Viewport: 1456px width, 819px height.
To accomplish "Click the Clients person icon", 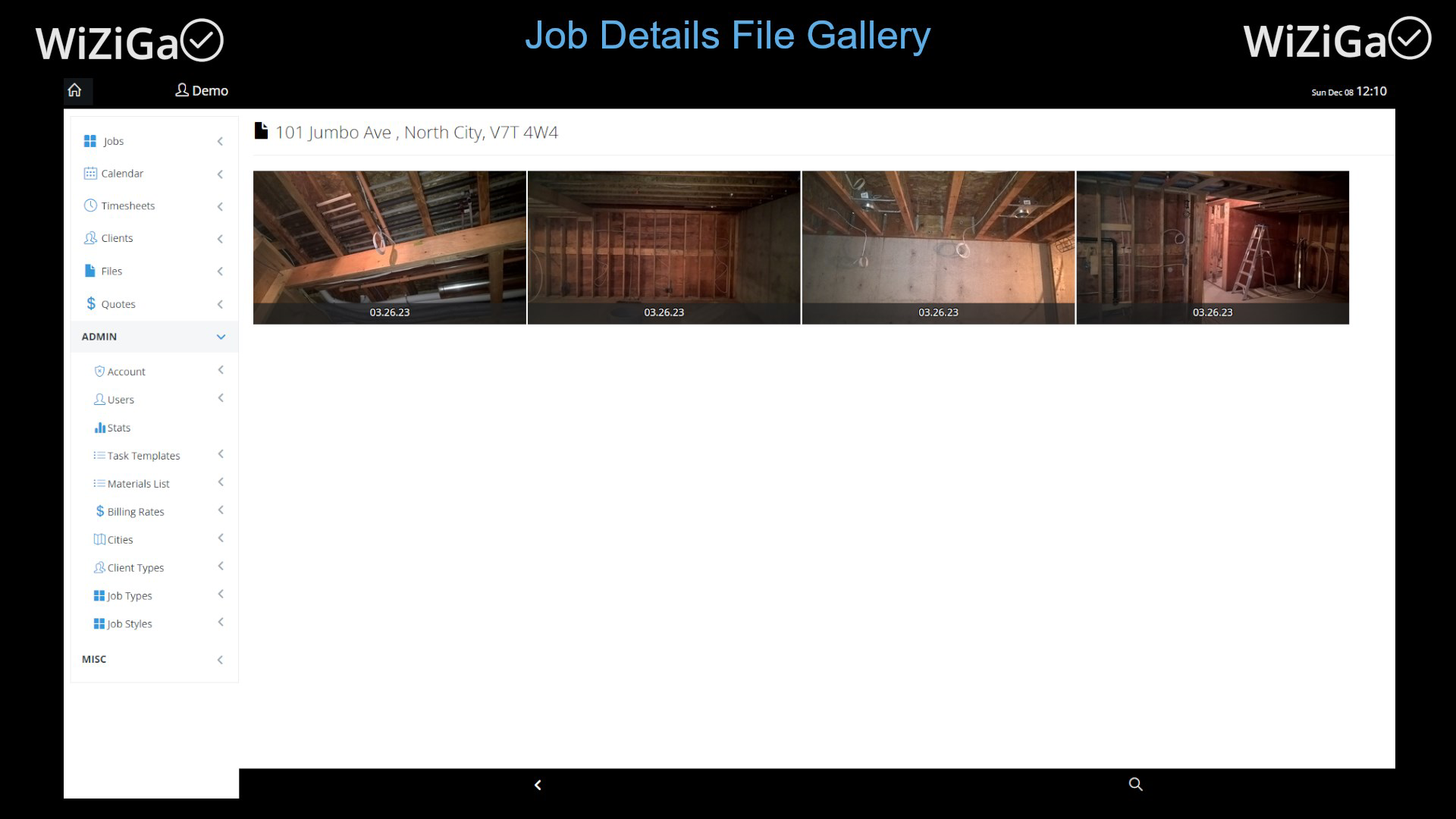I will point(90,238).
